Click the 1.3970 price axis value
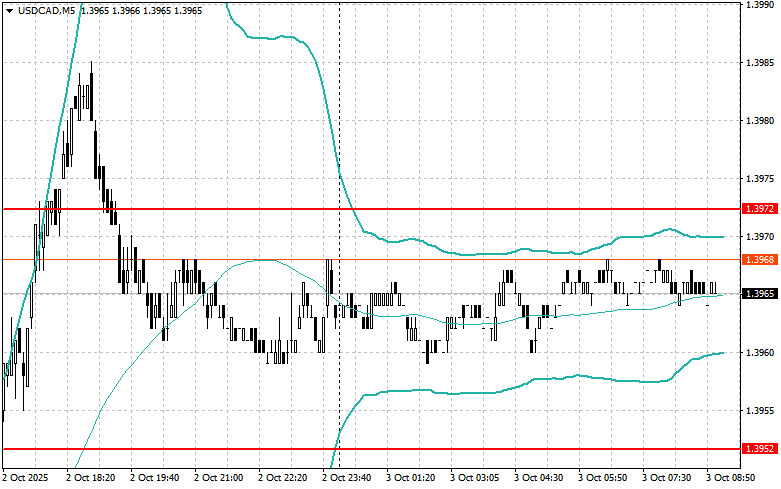This screenshot has height=489, width=781. coord(760,236)
